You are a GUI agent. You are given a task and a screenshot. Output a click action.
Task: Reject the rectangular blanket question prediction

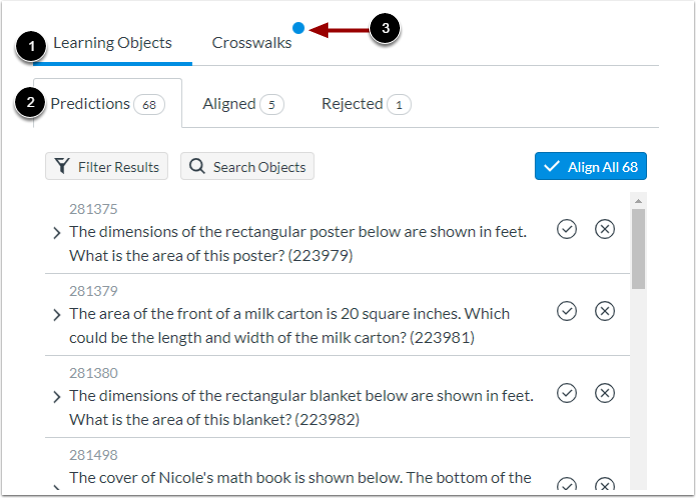pos(605,393)
